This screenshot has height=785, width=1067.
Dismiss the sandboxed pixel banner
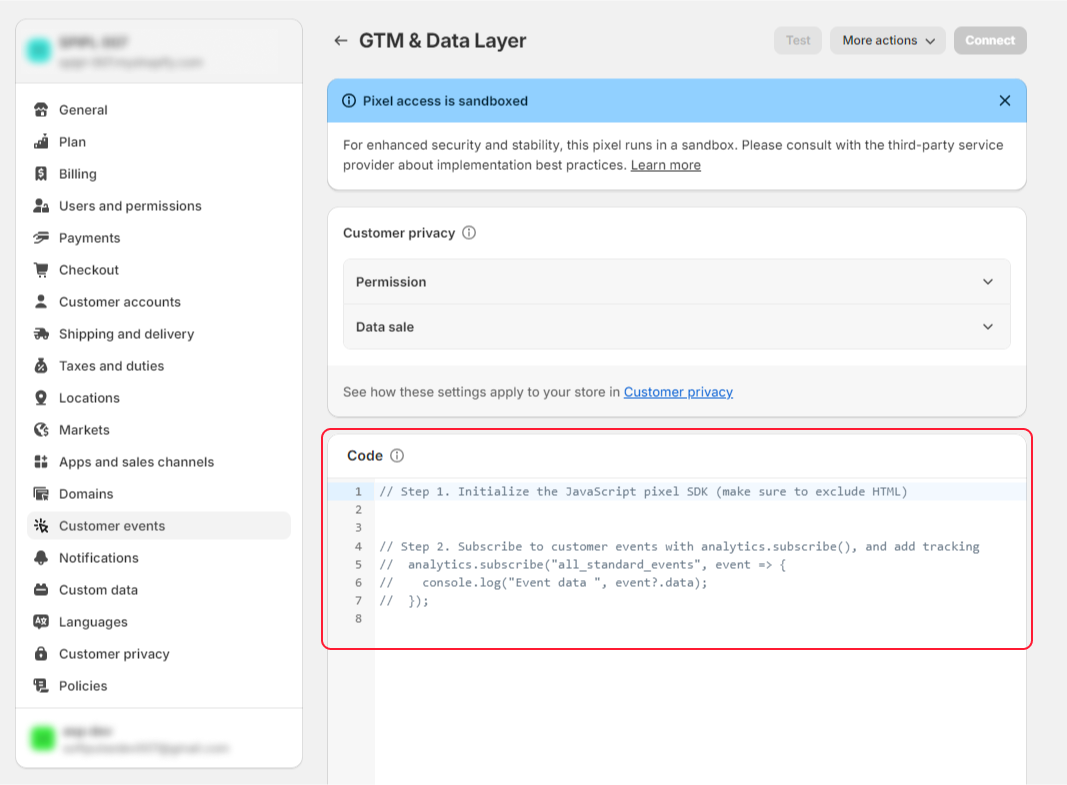1004,100
